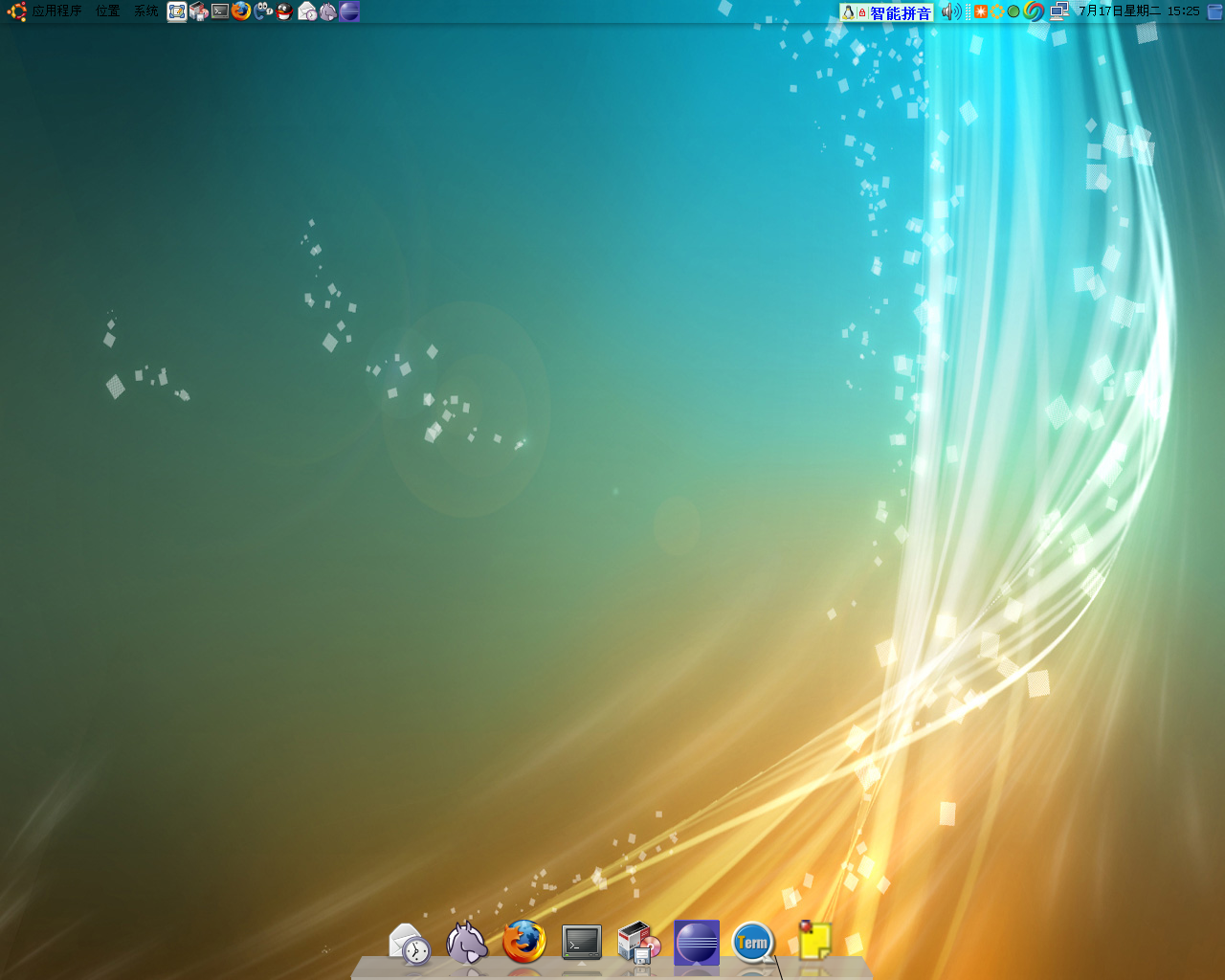This screenshot has width=1225, height=980.
Task: Open the 系统 system menu
Action: pos(146,11)
